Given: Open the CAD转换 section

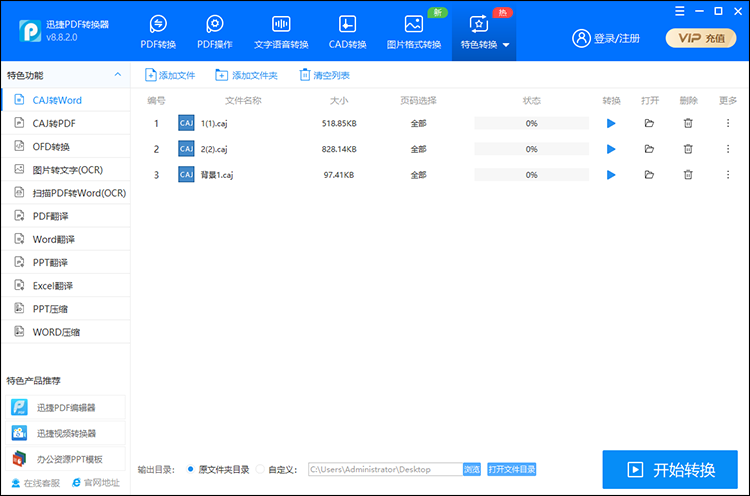Looking at the screenshot, I should (x=347, y=32).
